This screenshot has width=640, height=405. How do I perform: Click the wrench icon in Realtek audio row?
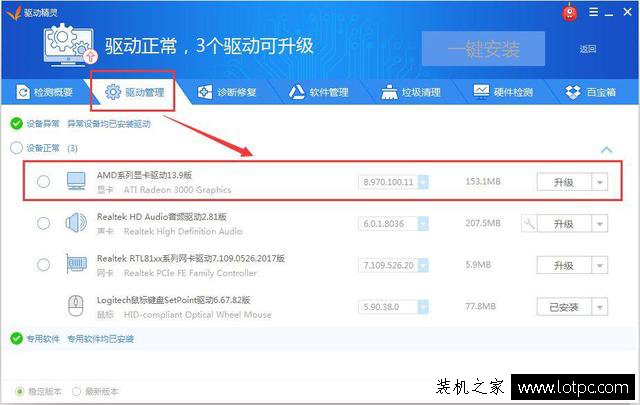[x=528, y=223]
